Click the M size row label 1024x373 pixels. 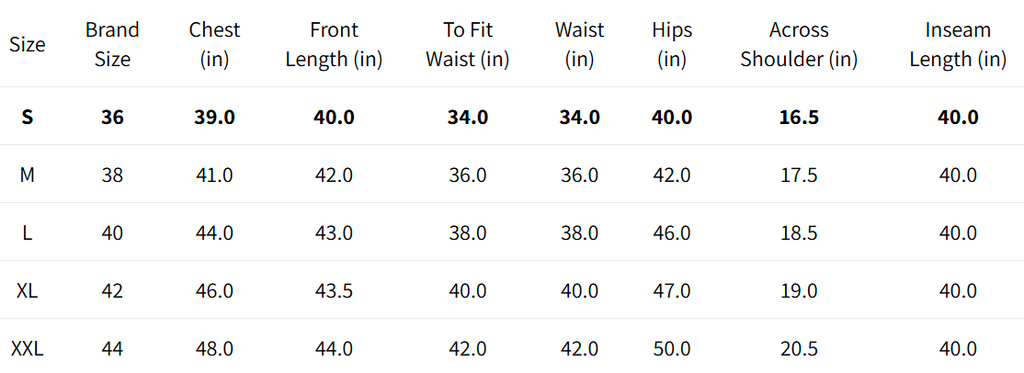[27, 175]
